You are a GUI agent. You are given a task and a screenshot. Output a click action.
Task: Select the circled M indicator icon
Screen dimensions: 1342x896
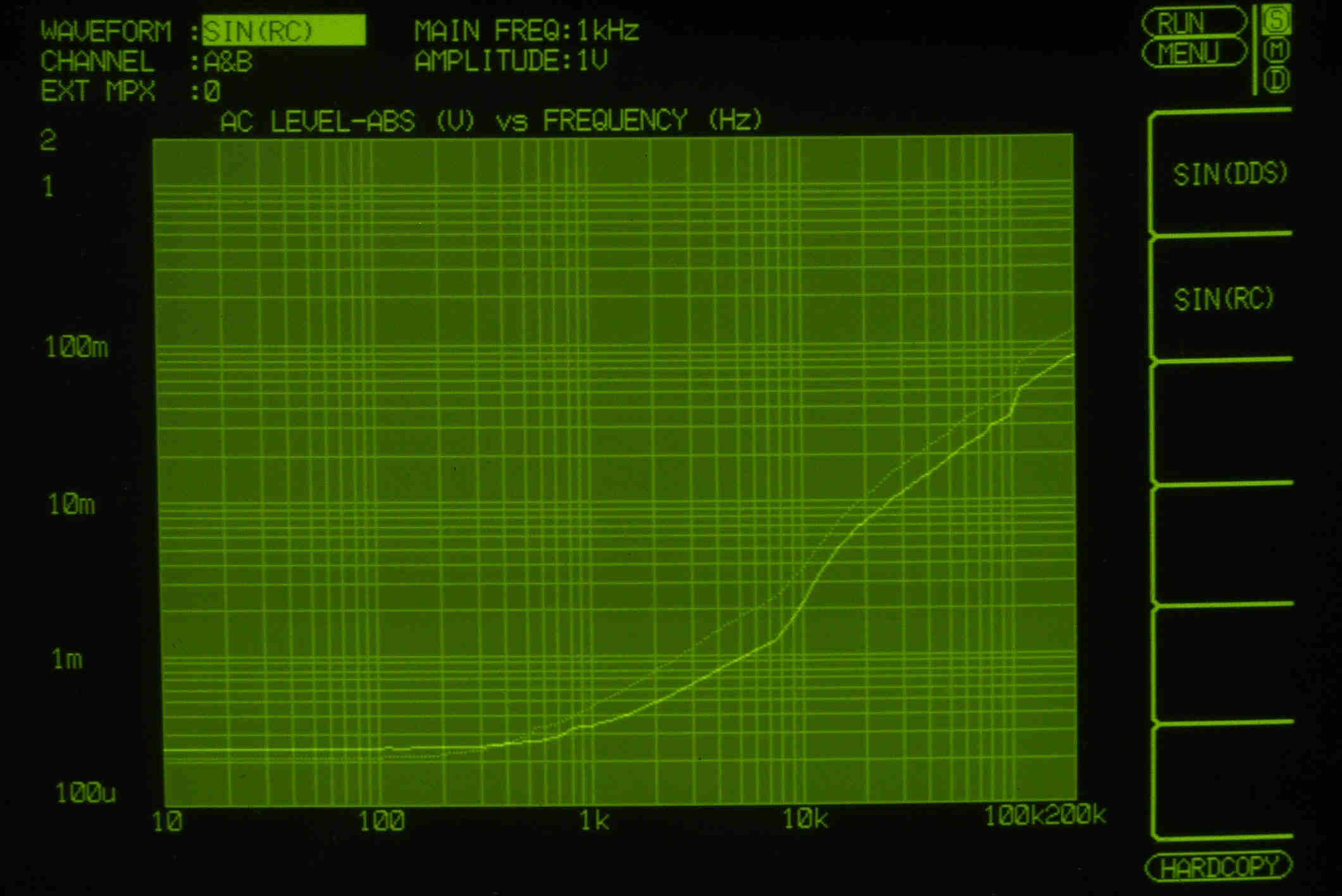[x=1277, y=50]
